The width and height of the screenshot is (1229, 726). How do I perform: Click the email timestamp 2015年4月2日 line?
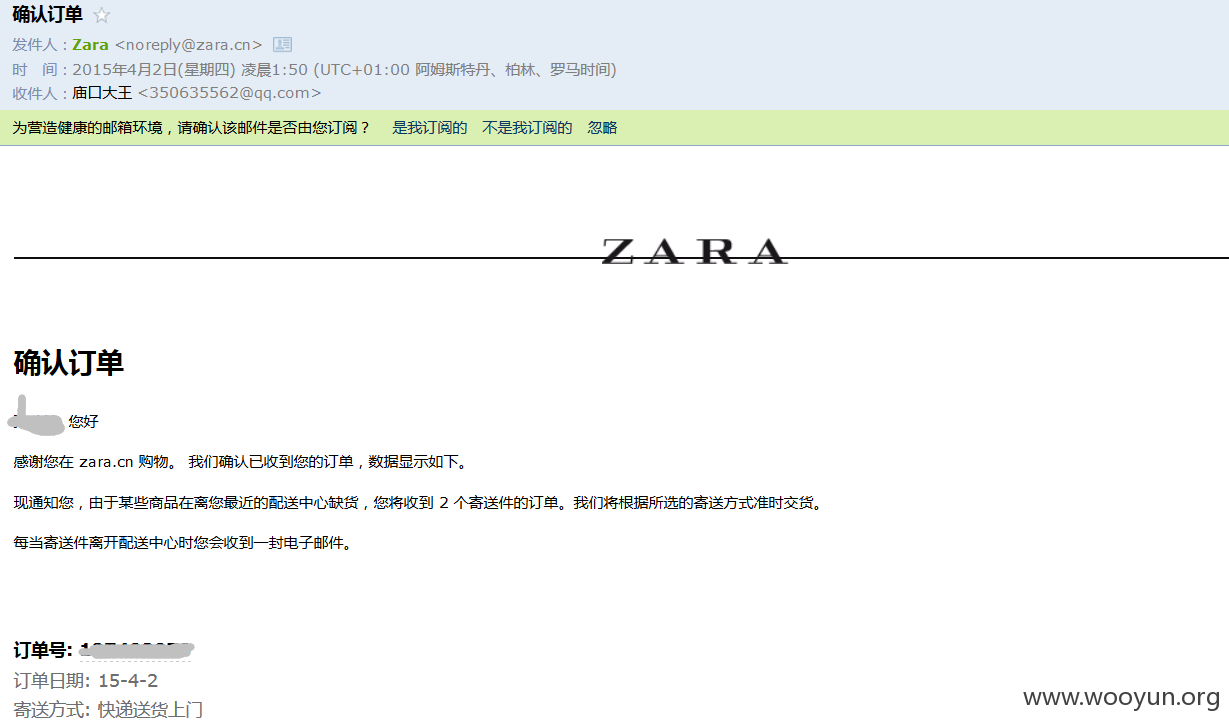pos(344,69)
